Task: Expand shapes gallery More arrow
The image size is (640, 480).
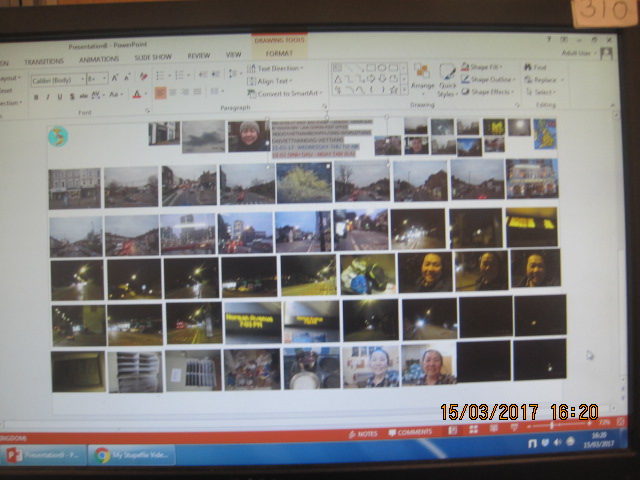Action: point(404,91)
